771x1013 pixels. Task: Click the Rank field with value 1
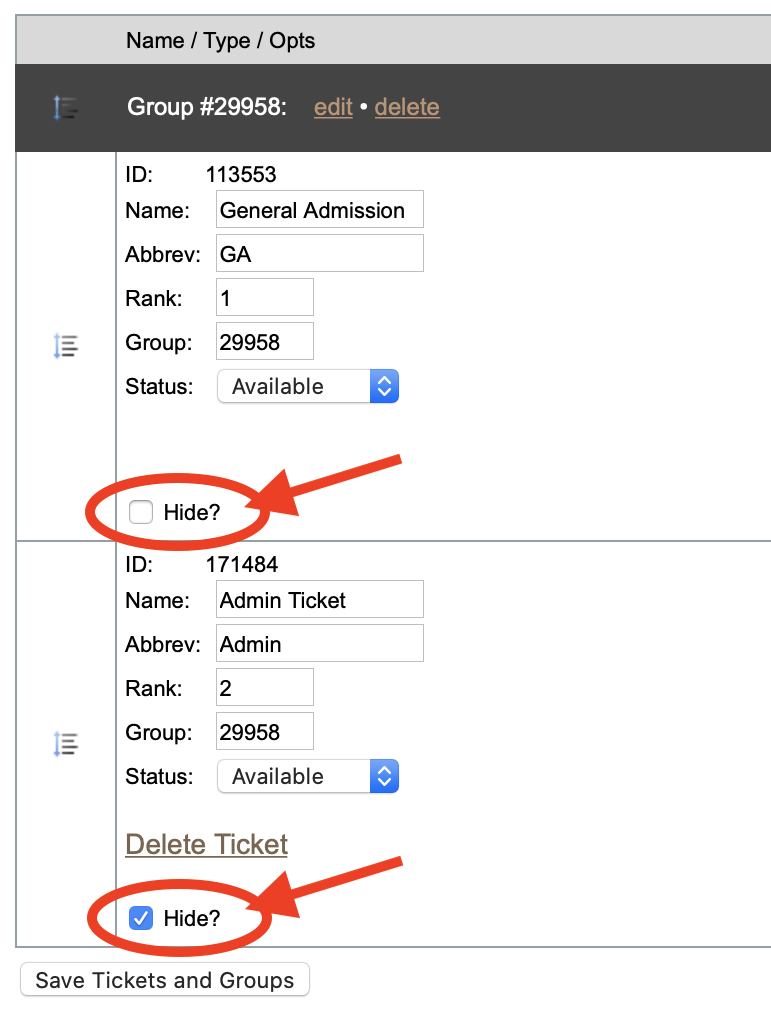coord(265,297)
